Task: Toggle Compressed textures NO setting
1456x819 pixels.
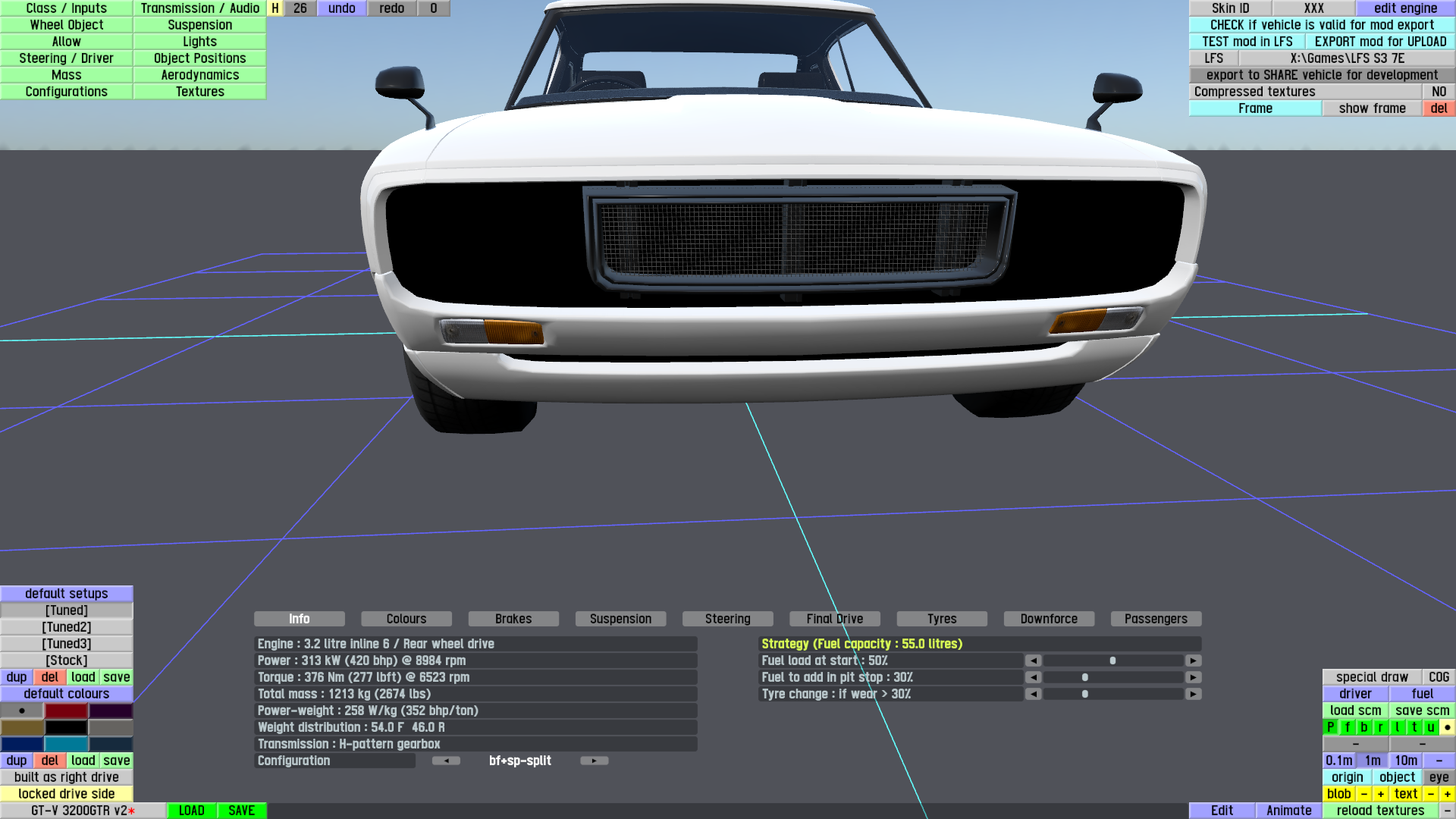Action: 1439,92
